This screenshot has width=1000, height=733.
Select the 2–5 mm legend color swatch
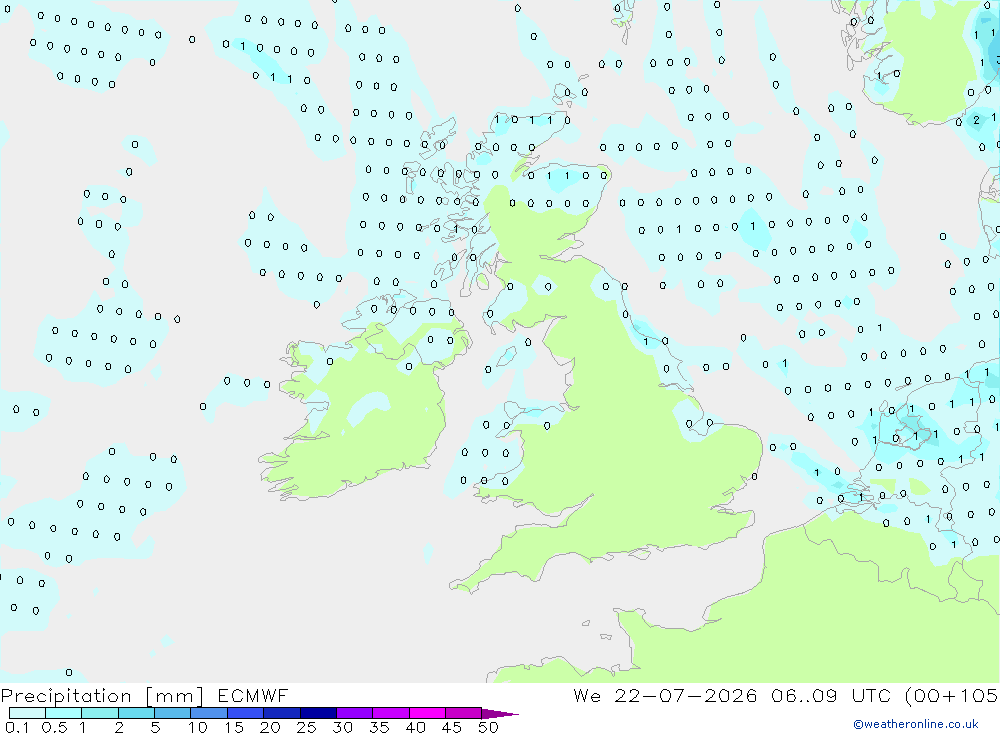coord(136,713)
